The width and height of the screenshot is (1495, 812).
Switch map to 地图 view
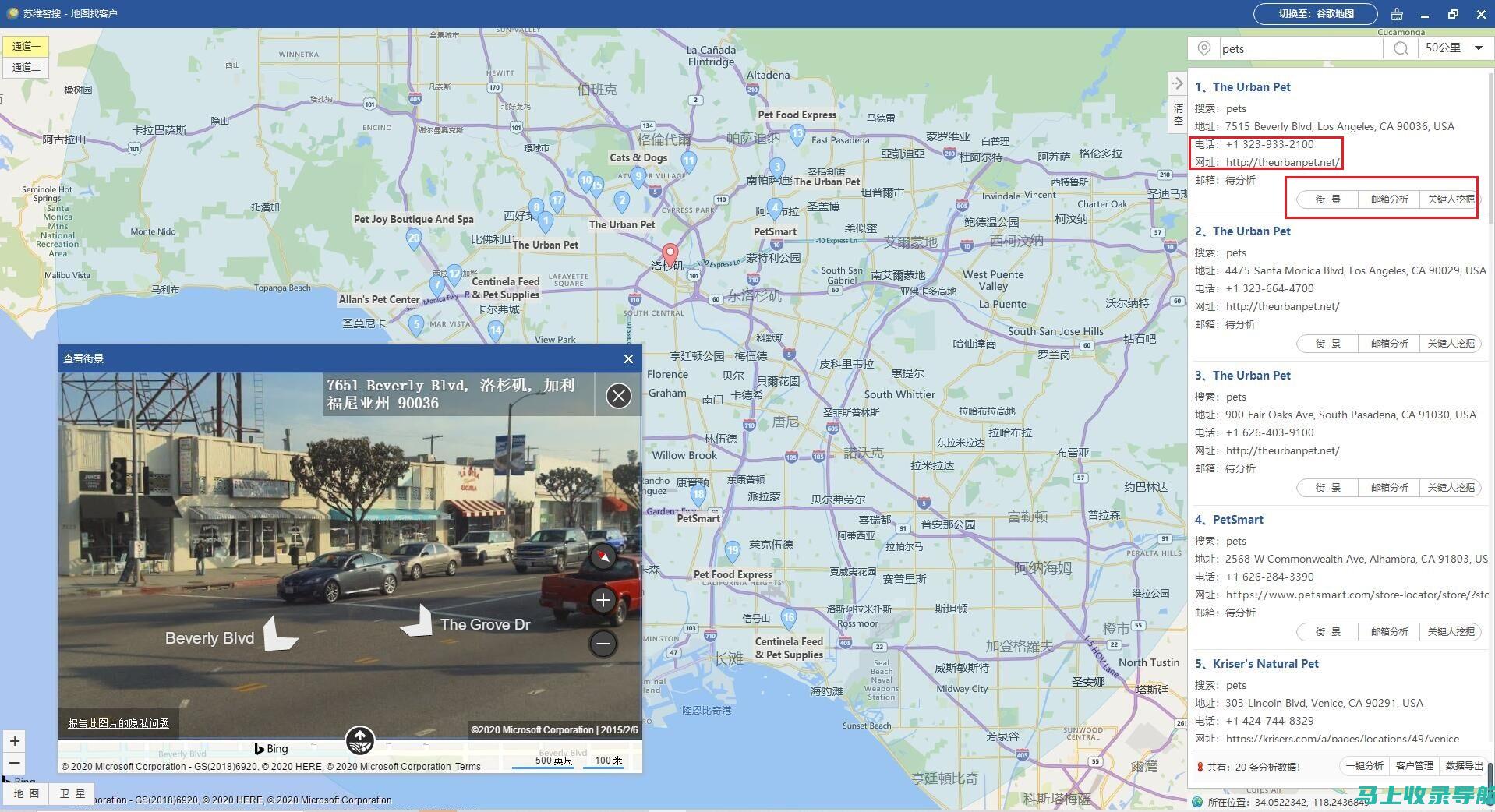click(27, 793)
